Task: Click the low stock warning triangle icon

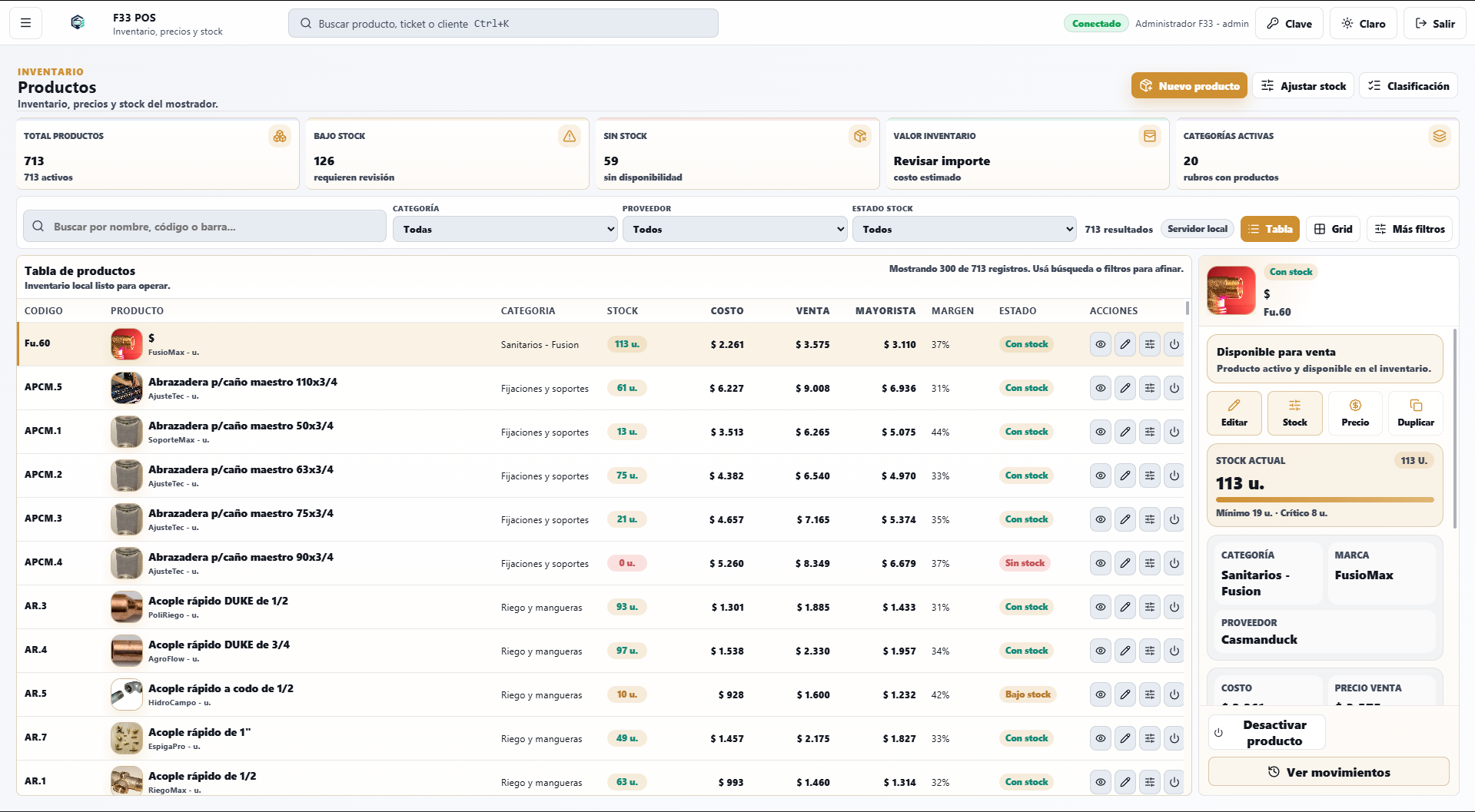Action: point(570,136)
